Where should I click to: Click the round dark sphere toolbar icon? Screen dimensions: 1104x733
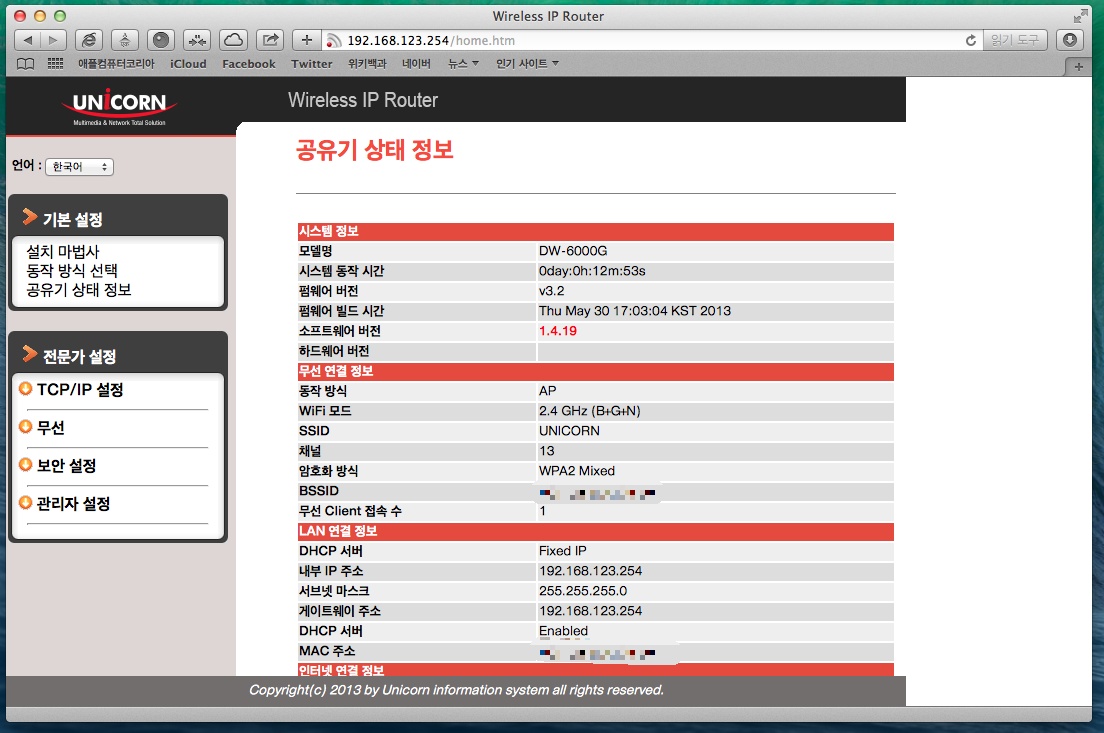pyautogui.click(x=161, y=40)
